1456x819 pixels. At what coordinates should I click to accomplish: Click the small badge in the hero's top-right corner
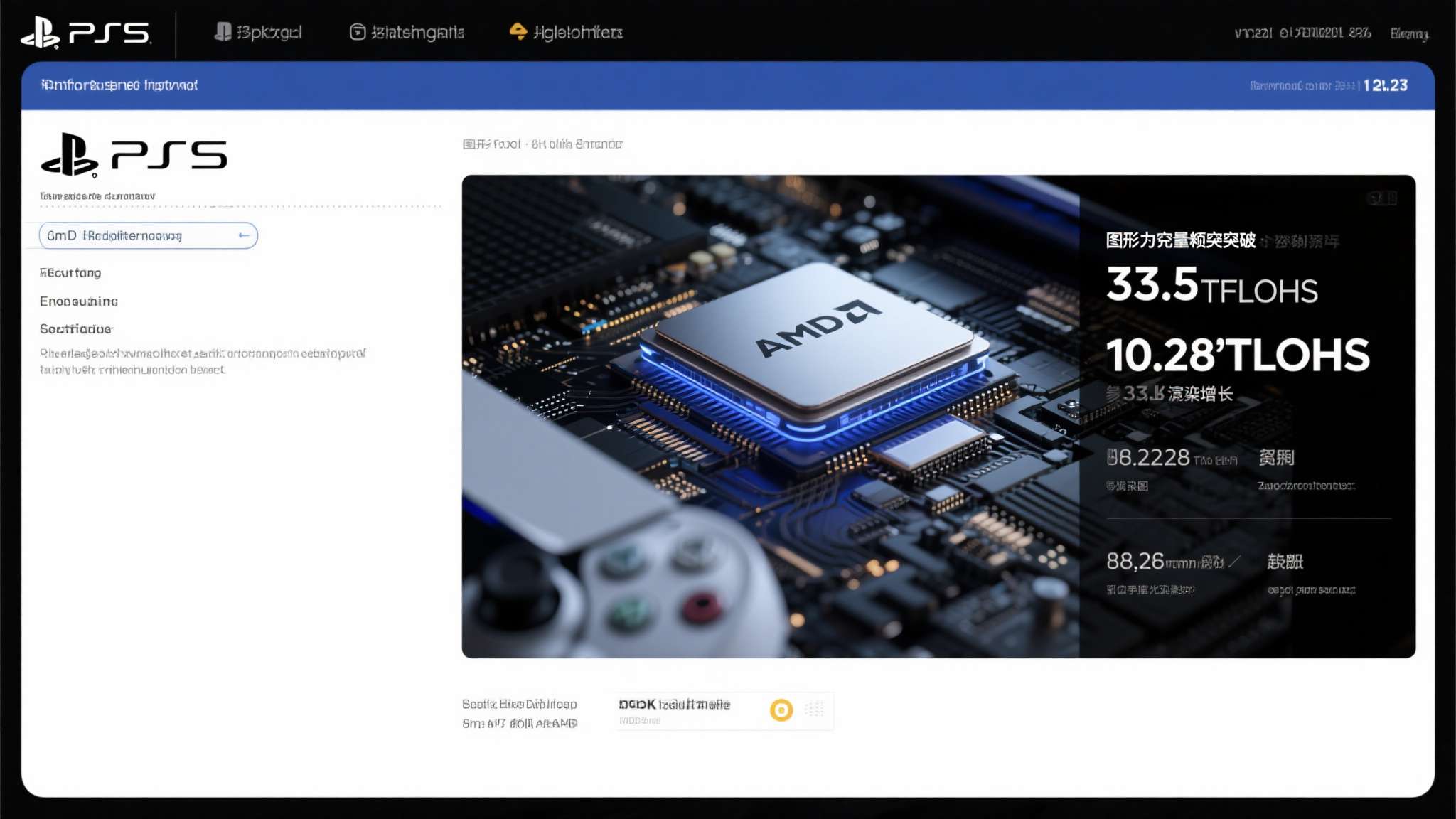click(1382, 198)
